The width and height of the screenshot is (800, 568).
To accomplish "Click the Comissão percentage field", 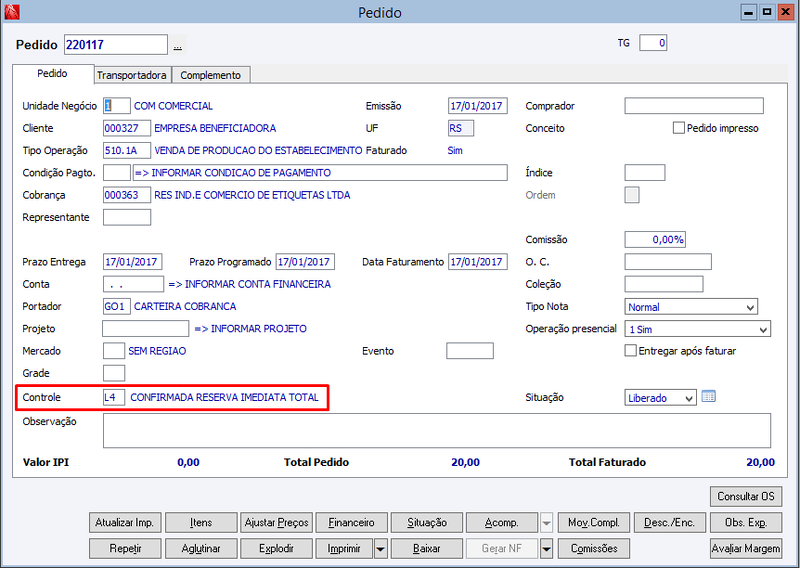I will pos(655,239).
